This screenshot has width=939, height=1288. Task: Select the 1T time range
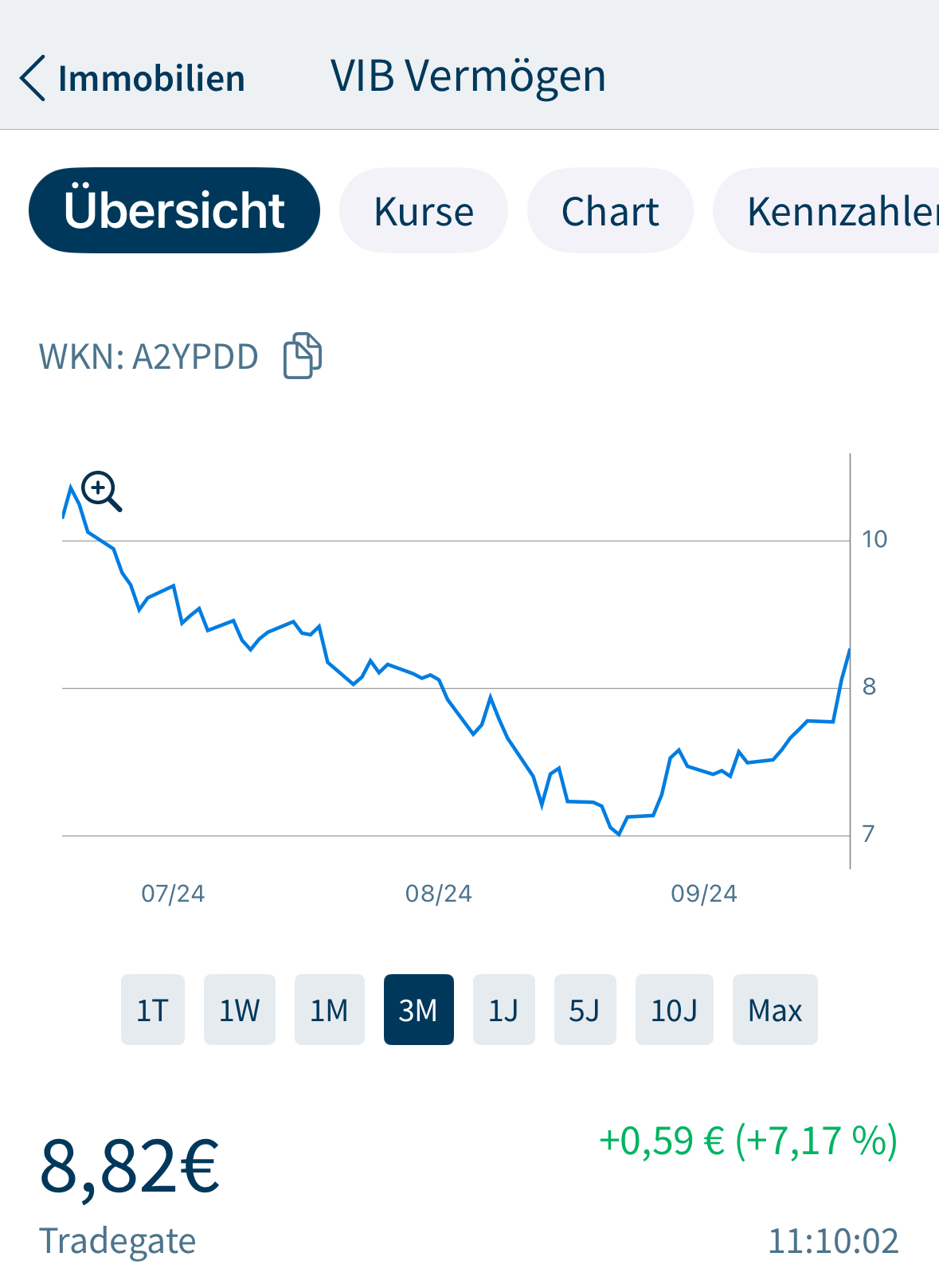(x=153, y=1010)
